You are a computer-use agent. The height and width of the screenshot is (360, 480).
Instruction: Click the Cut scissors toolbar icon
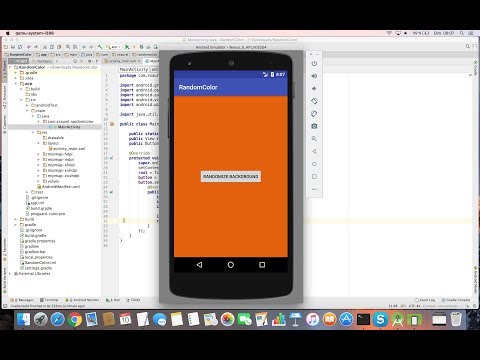(45, 47)
